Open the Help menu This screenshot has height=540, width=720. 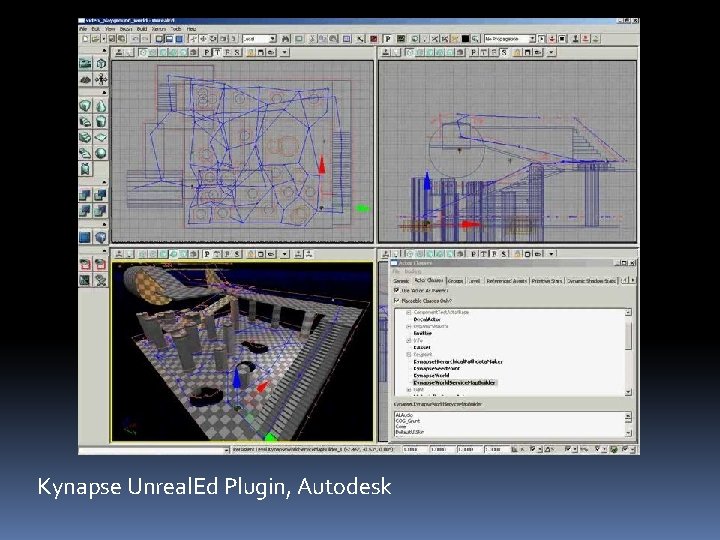tap(191, 28)
